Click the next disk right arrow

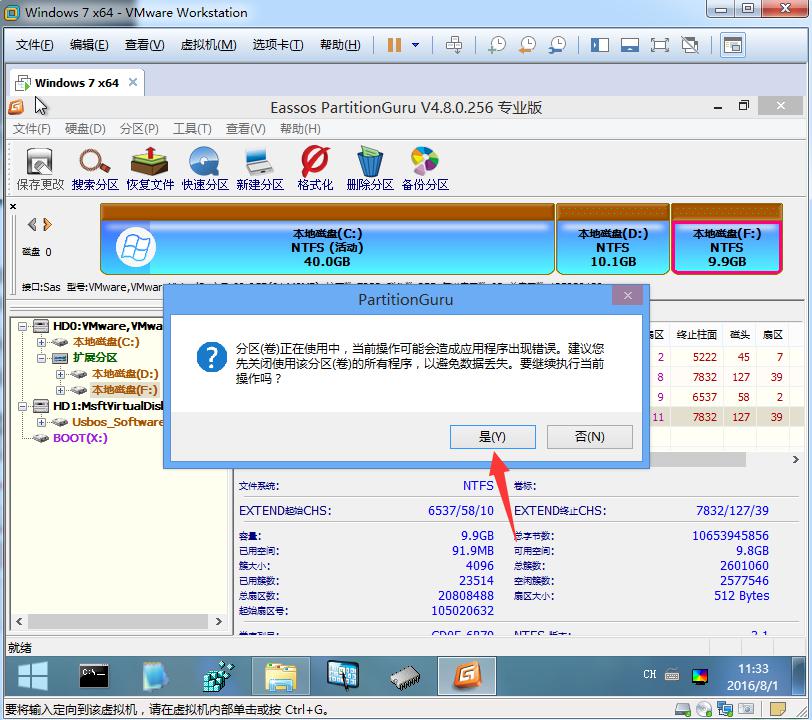pyautogui.click(x=48, y=224)
